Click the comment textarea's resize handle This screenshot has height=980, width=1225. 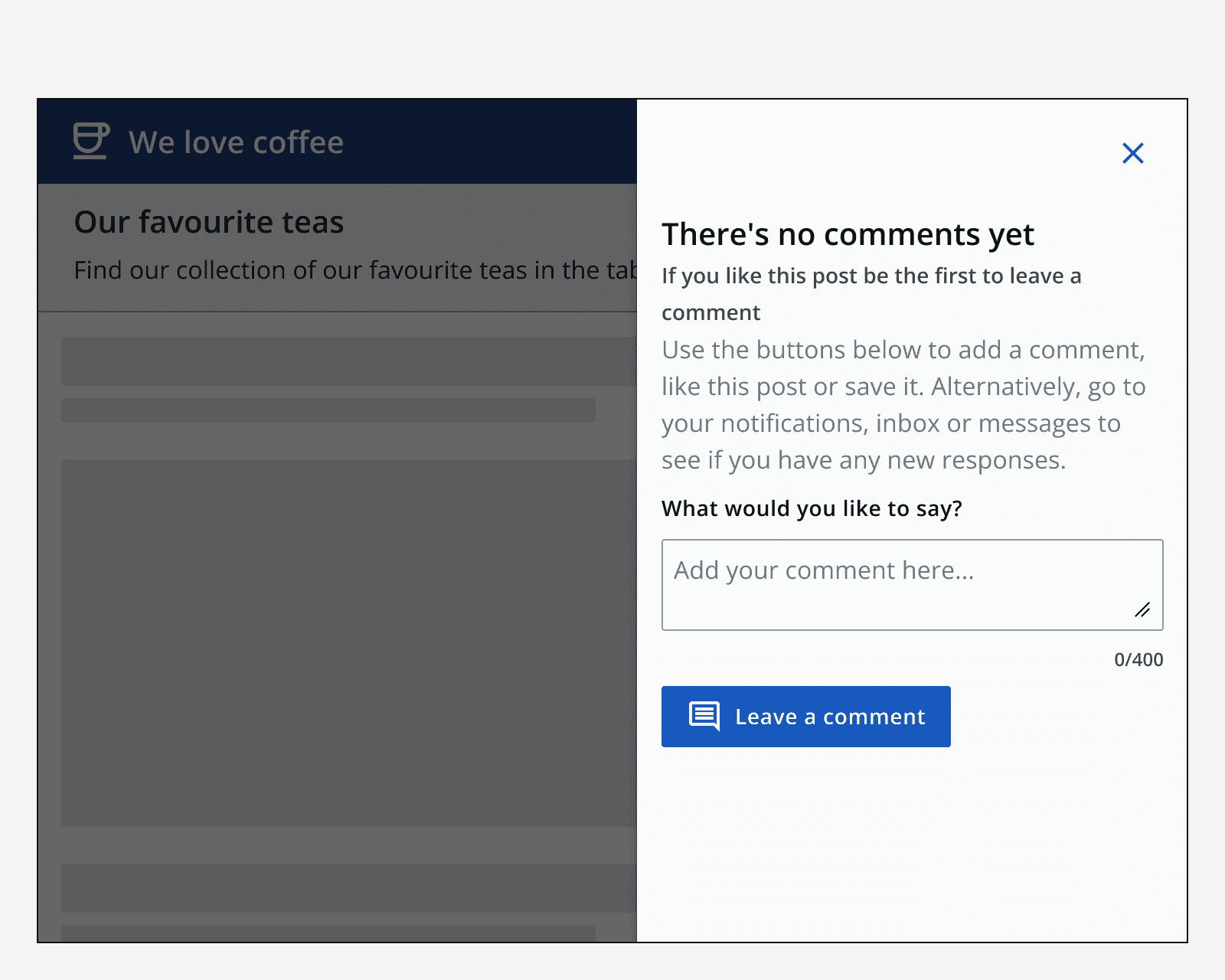(x=1142, y=610)
